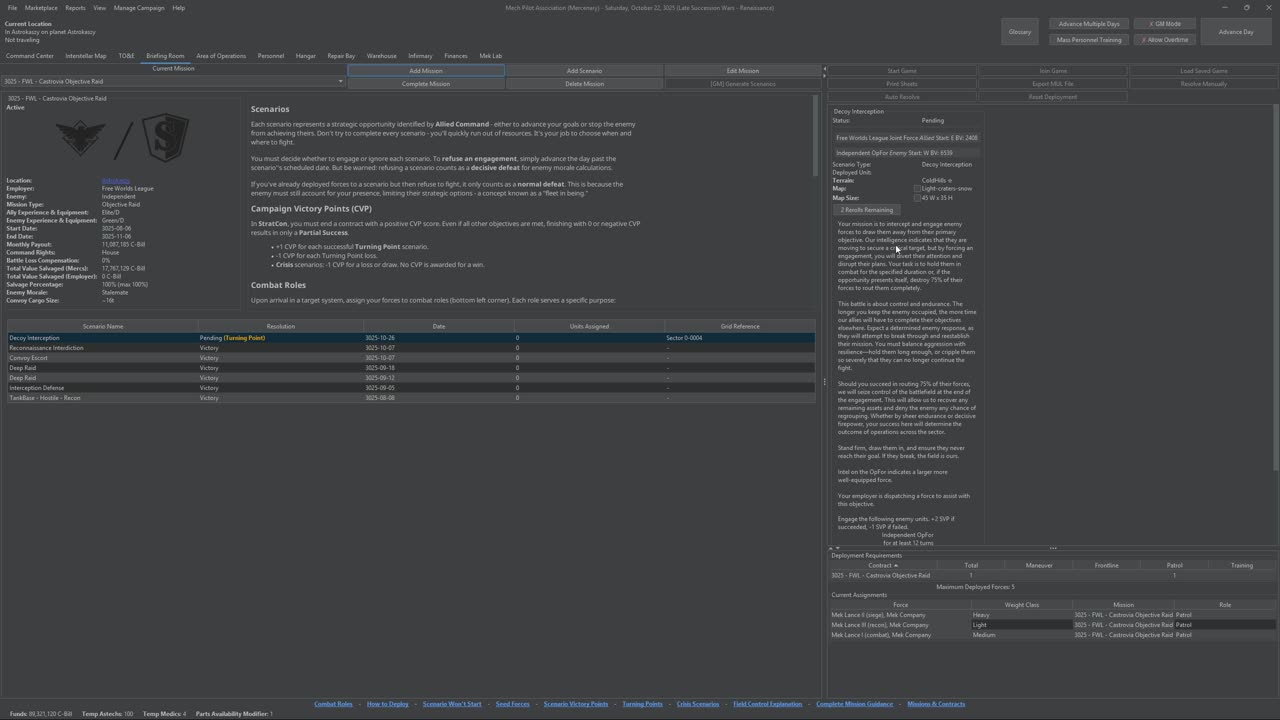Click the Edit Mission button
The image size is (1280, 720).
[x=742, y=71]
